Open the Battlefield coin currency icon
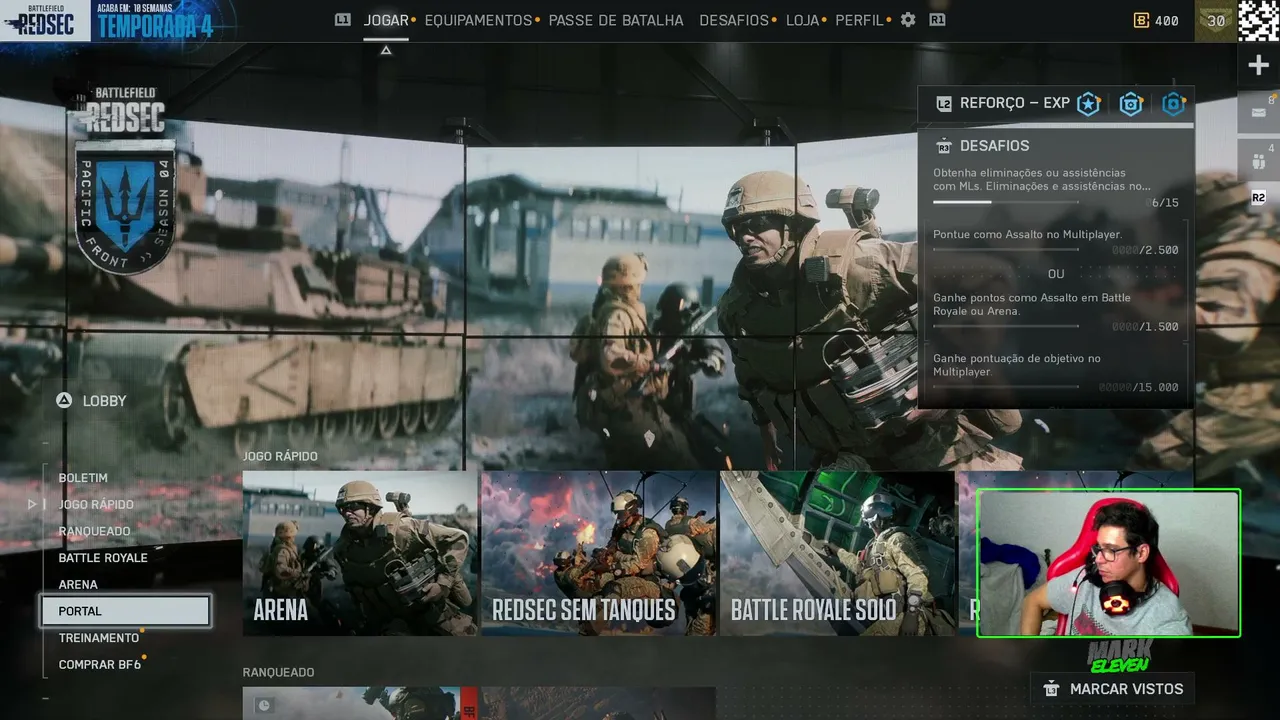1280x720 pixels. pyautogui.click(x=1141, y=20)
